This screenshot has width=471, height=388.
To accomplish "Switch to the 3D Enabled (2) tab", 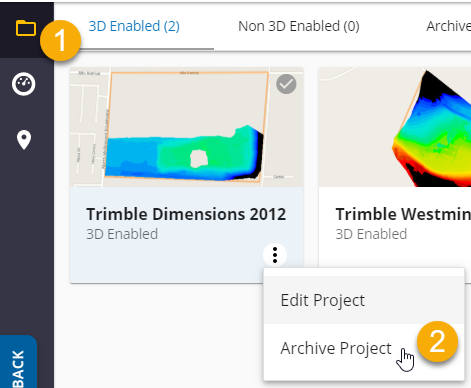I will click(134, 26).
